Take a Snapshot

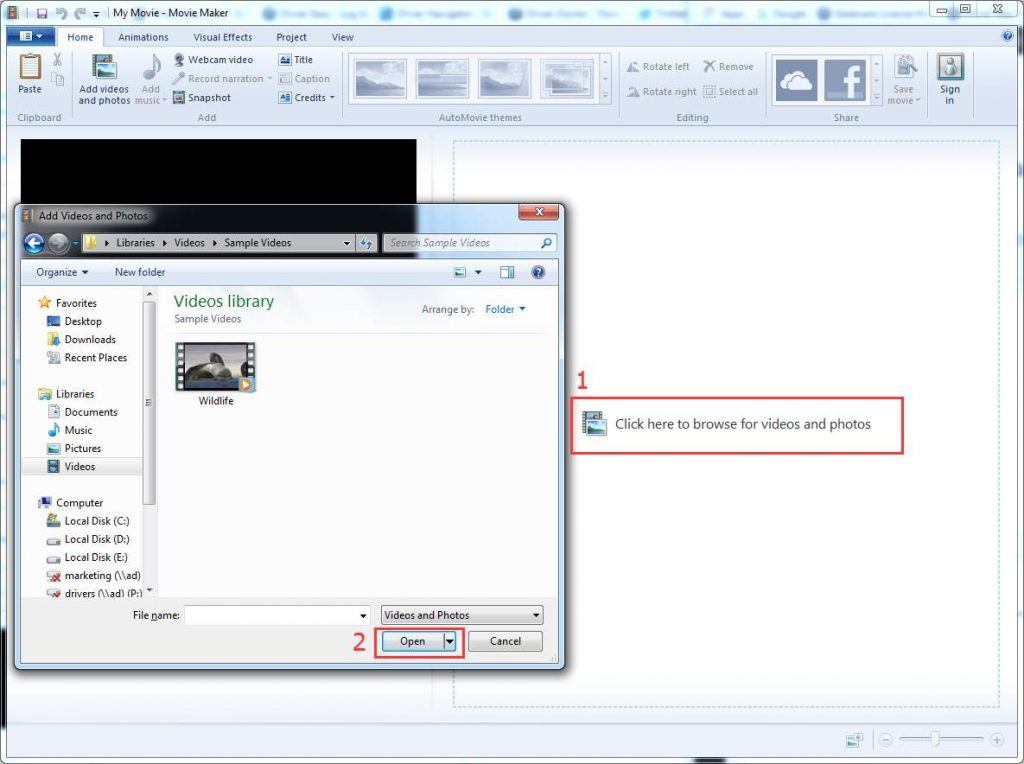pyautogui.click(x=202, y=97)
